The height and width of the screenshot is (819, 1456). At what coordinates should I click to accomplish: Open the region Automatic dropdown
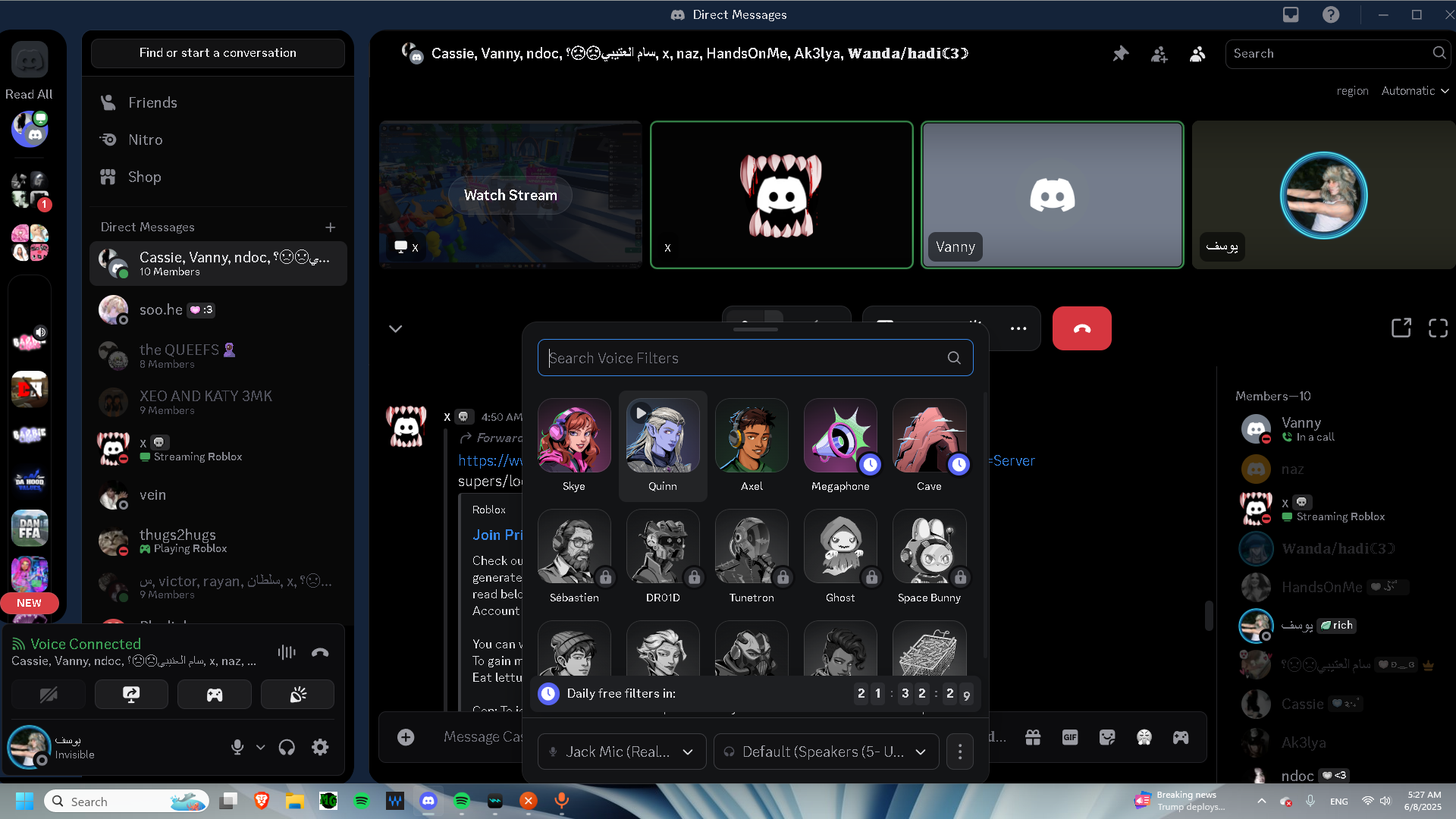pos(1415,91)
